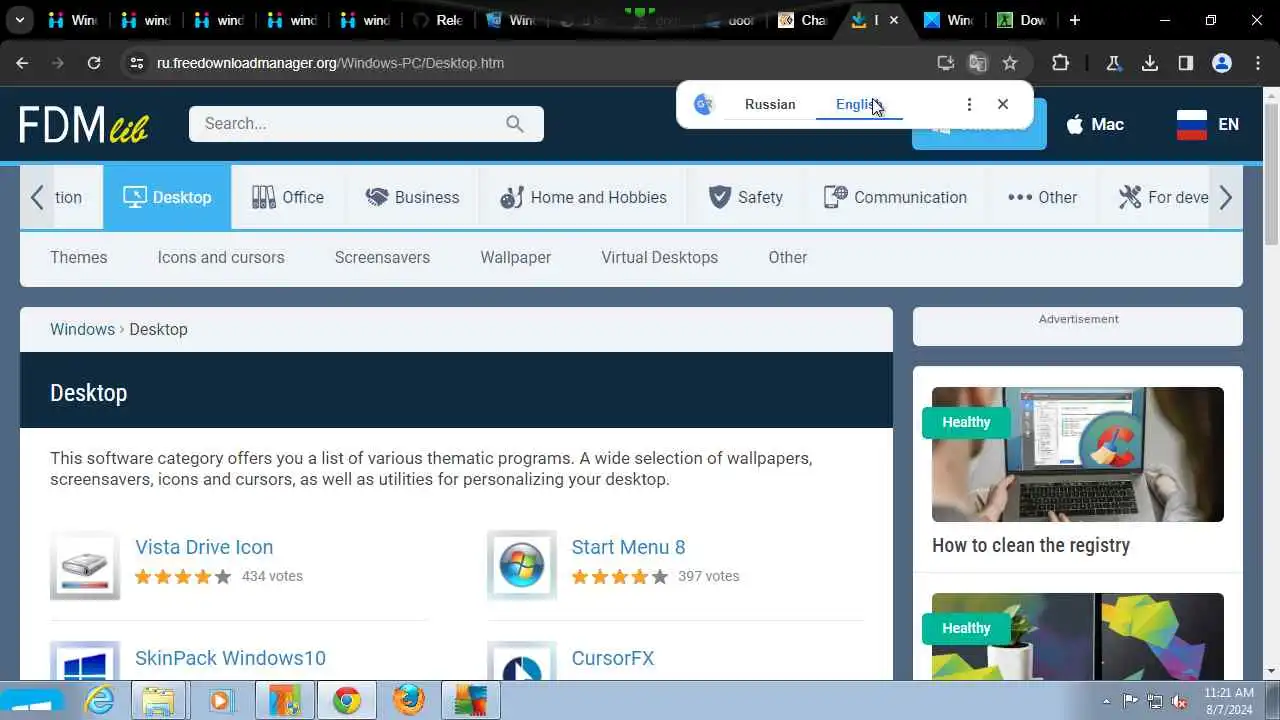This screenshot has width=1280, height=720.
Task: Open a new tab with plus button
Action: [x=1075, y=20]
